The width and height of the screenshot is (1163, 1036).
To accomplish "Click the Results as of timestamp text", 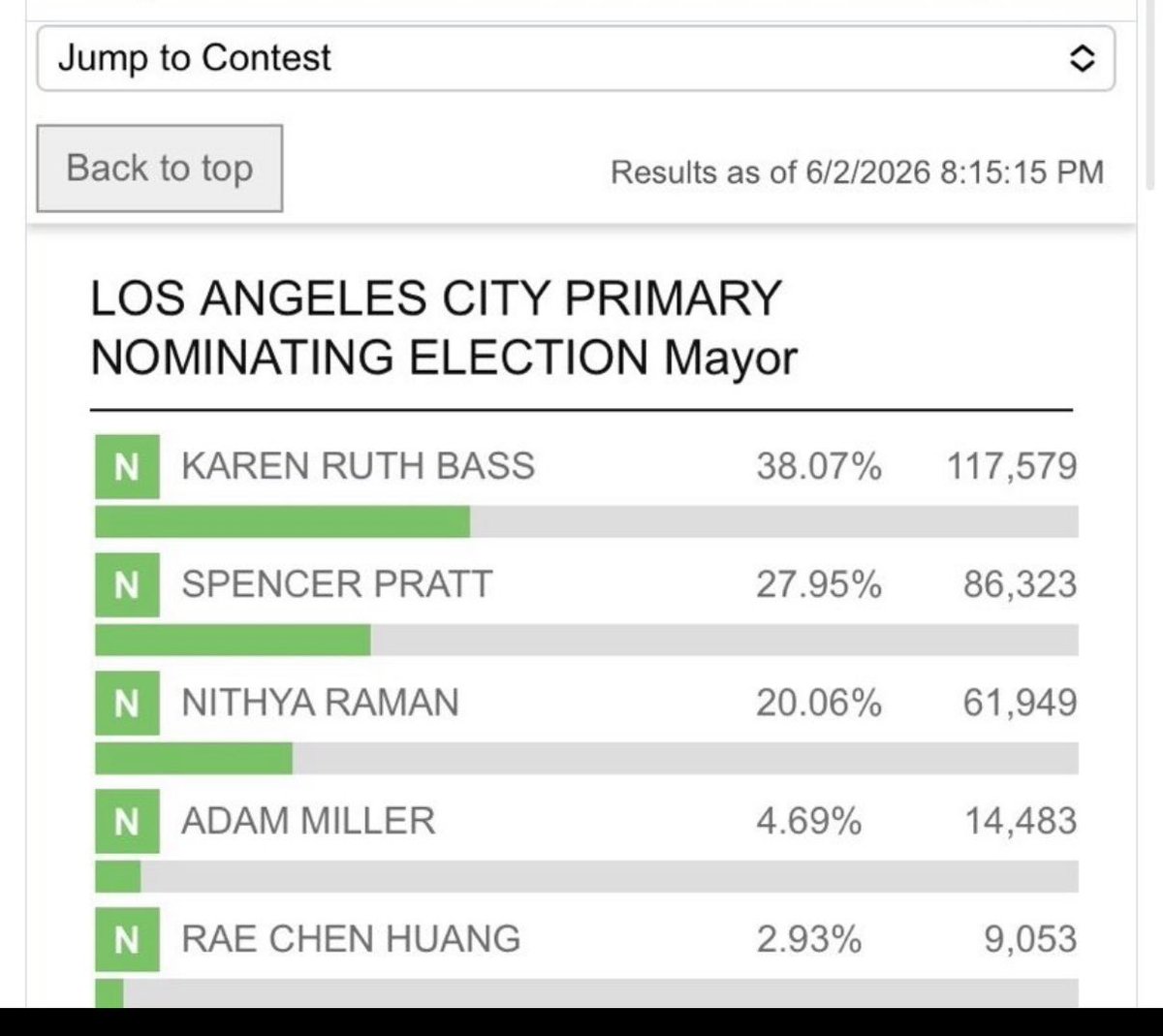I will click(858, 173).
